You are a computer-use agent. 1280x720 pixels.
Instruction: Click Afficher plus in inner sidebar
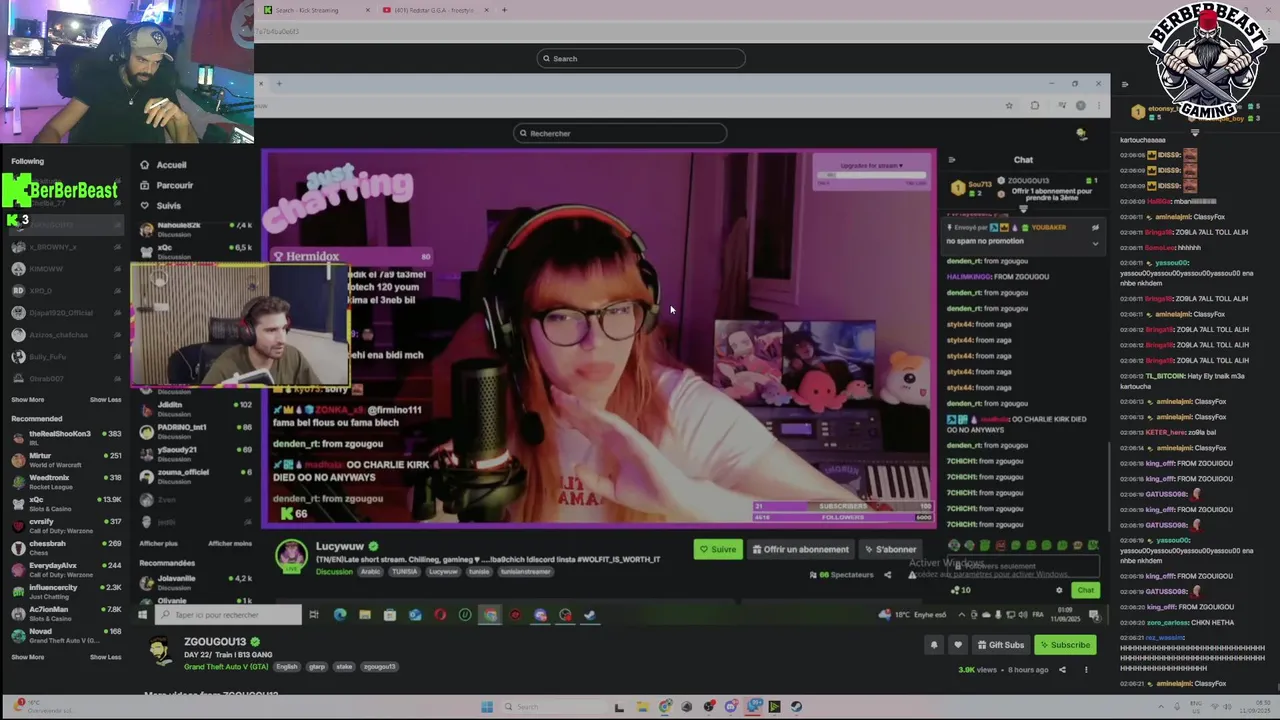tap(158, 544)
